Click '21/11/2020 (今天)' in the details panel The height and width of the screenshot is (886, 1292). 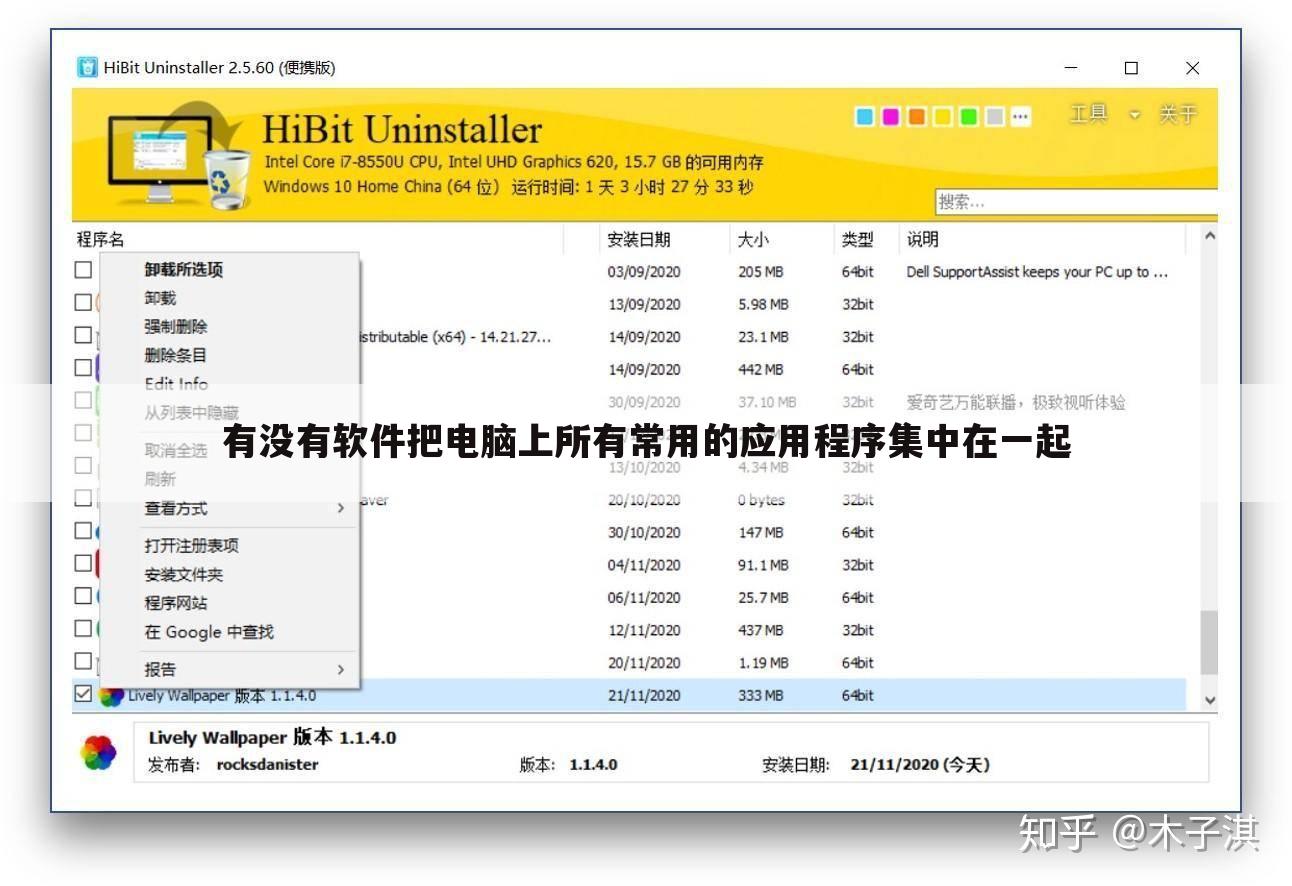pyautogui.click(x=920, y=765)
